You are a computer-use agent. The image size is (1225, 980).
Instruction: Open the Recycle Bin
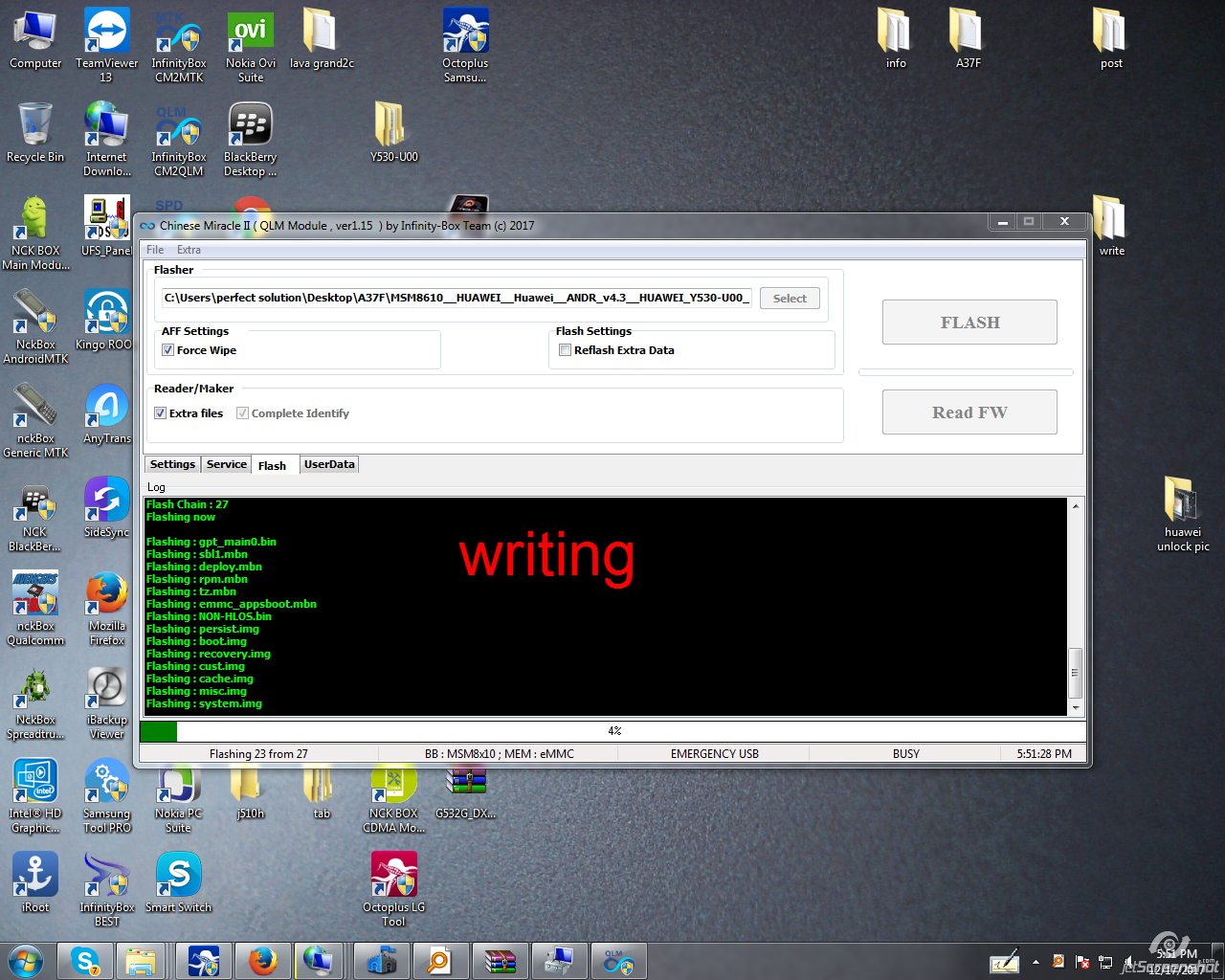tap(35, 132)
